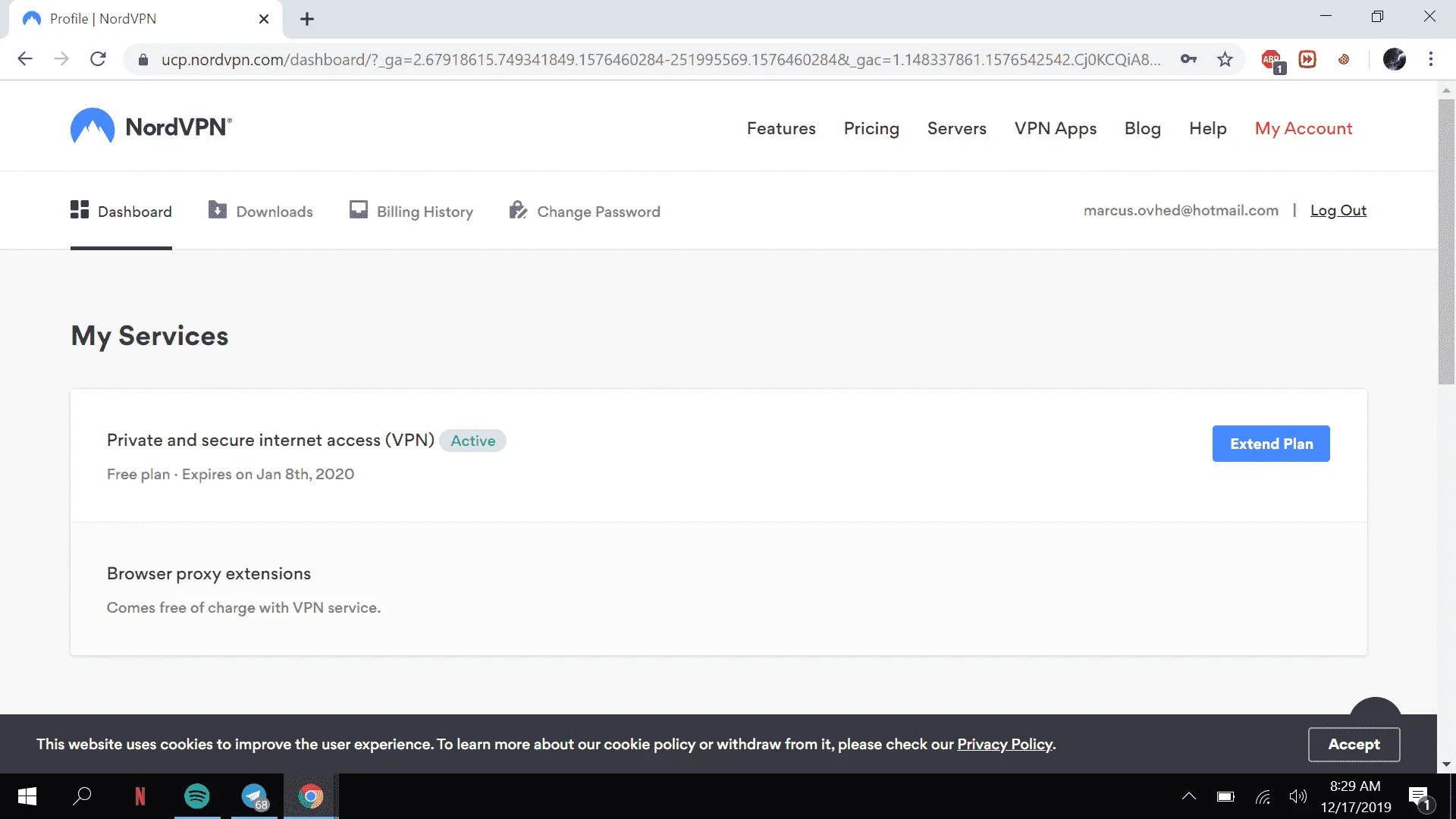The width and height of the screenshot is (1456, 819).
Task: Open the Wi-Fi network tray icon
Action: (x=1263, y=796)
